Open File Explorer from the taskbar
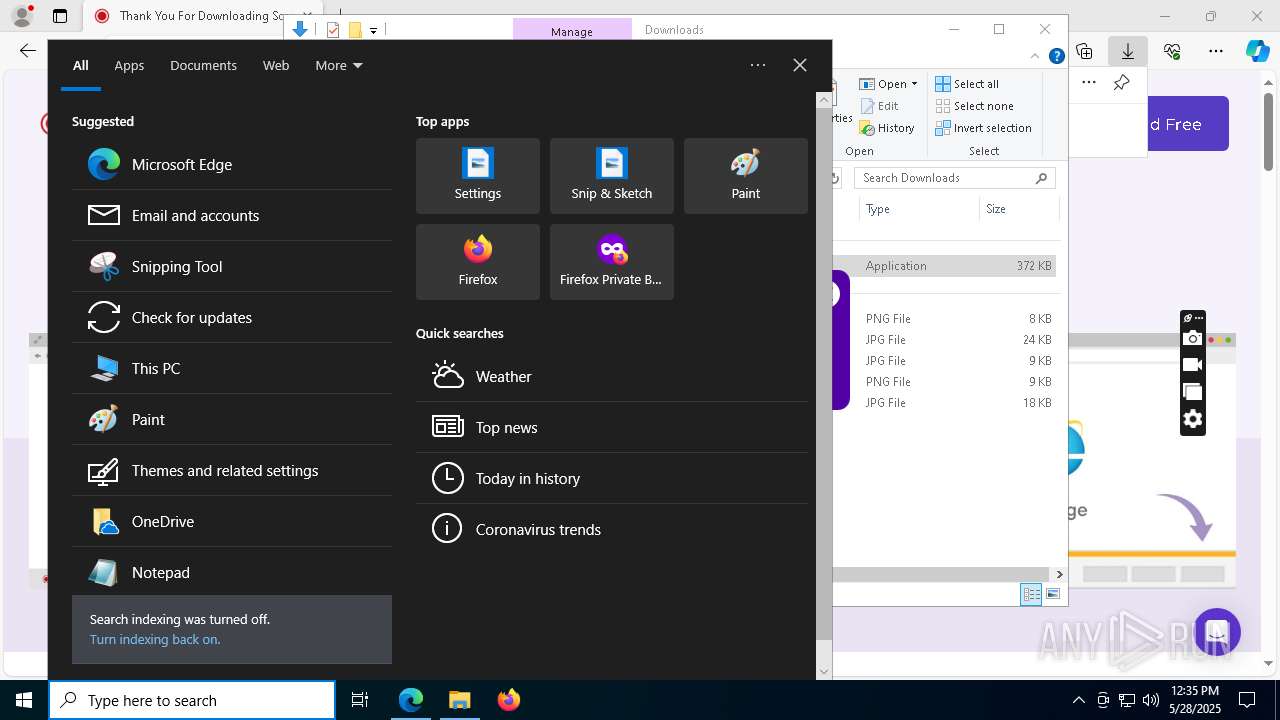1280x720 pixels. click(x=460, y=700)
